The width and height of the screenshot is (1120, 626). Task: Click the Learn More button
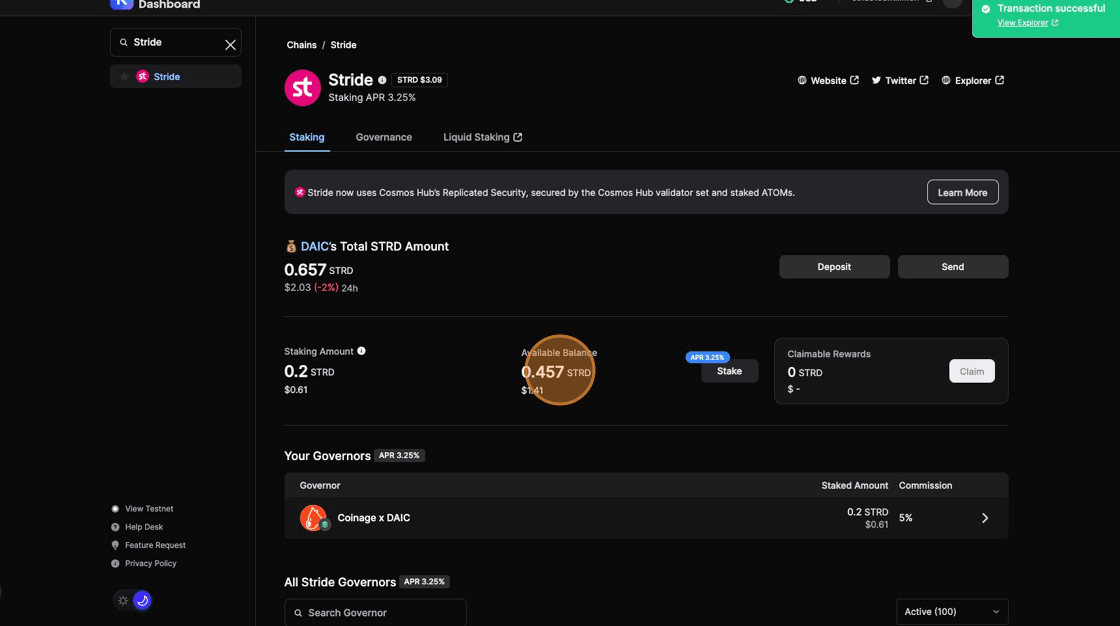[x=962, y=192]
